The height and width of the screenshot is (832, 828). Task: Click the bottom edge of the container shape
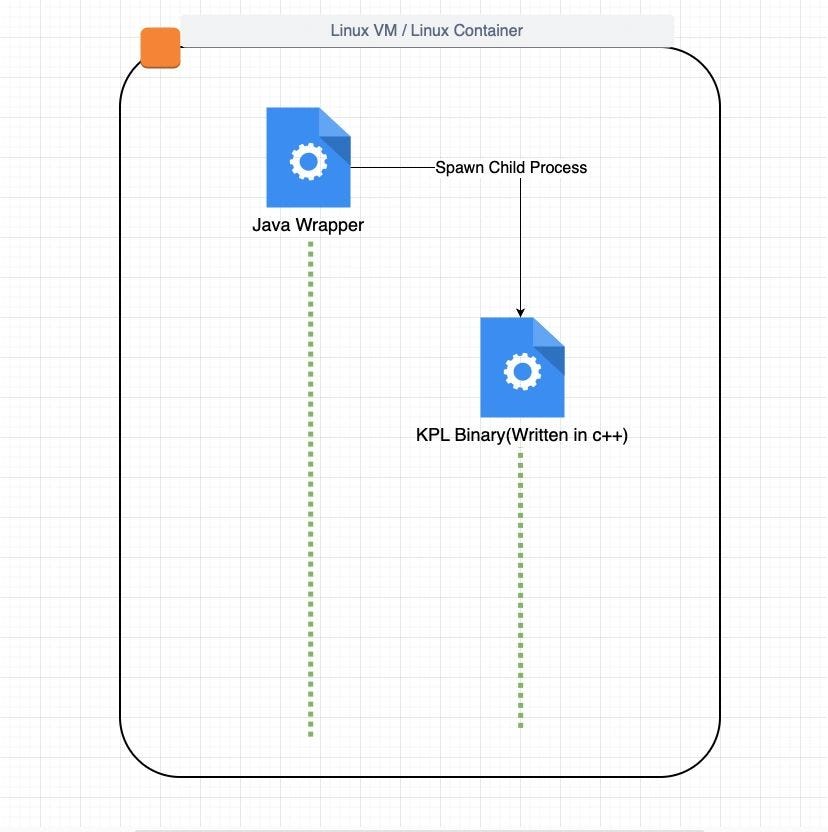(424, 777)
